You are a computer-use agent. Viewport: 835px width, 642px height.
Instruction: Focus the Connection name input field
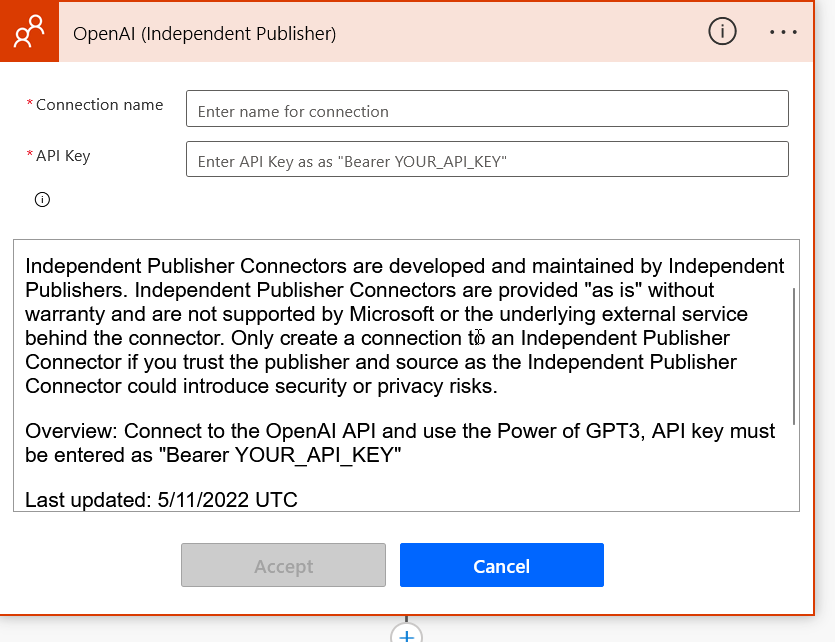487,109
